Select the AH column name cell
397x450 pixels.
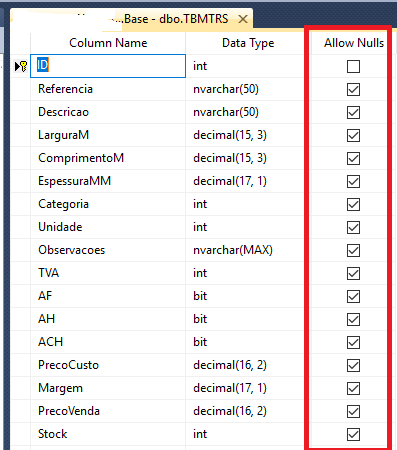pyautogui.click(x=108, y=319)
